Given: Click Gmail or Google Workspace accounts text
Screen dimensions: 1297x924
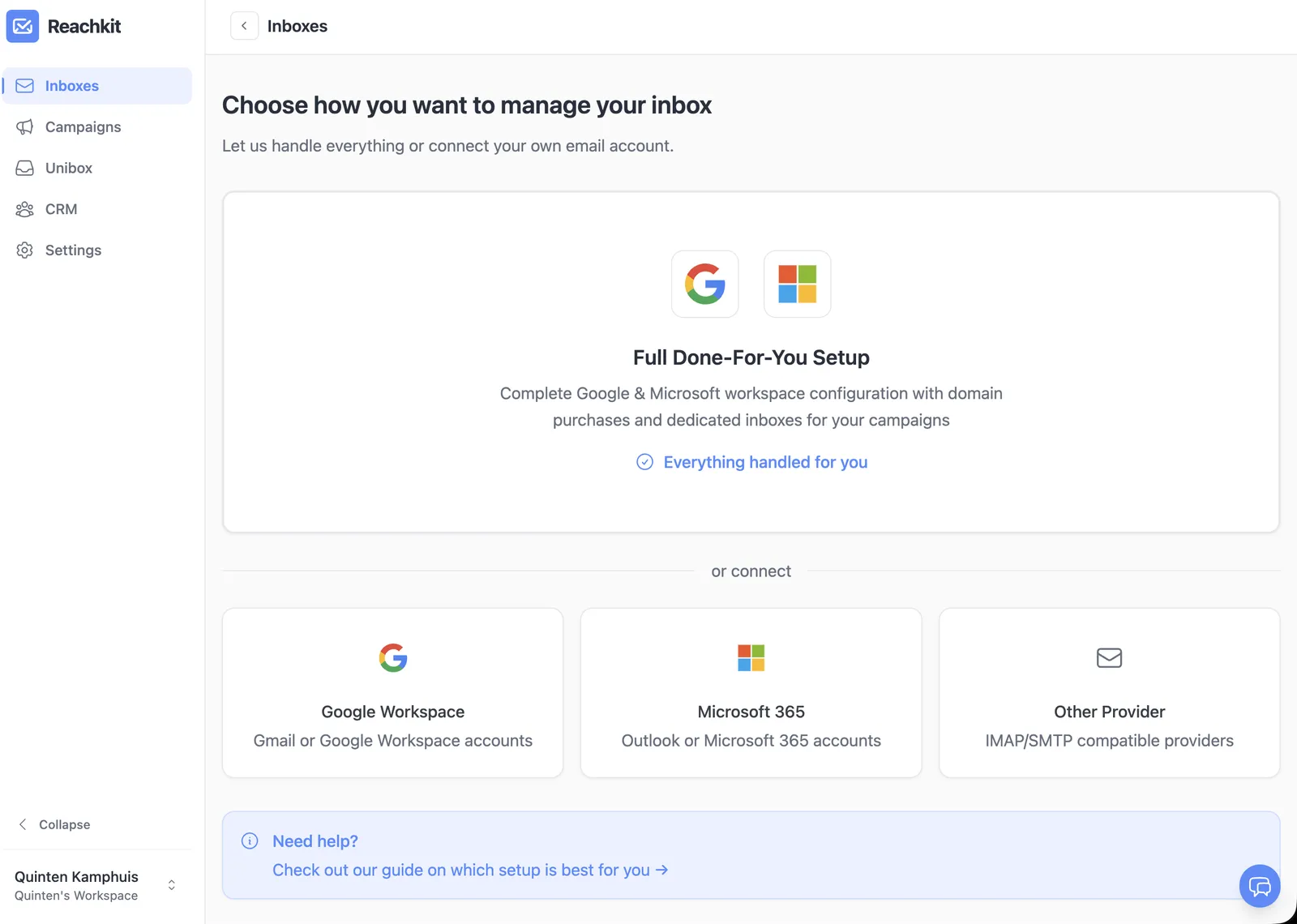Looking at the screenshot, I should tap(393, 741).
